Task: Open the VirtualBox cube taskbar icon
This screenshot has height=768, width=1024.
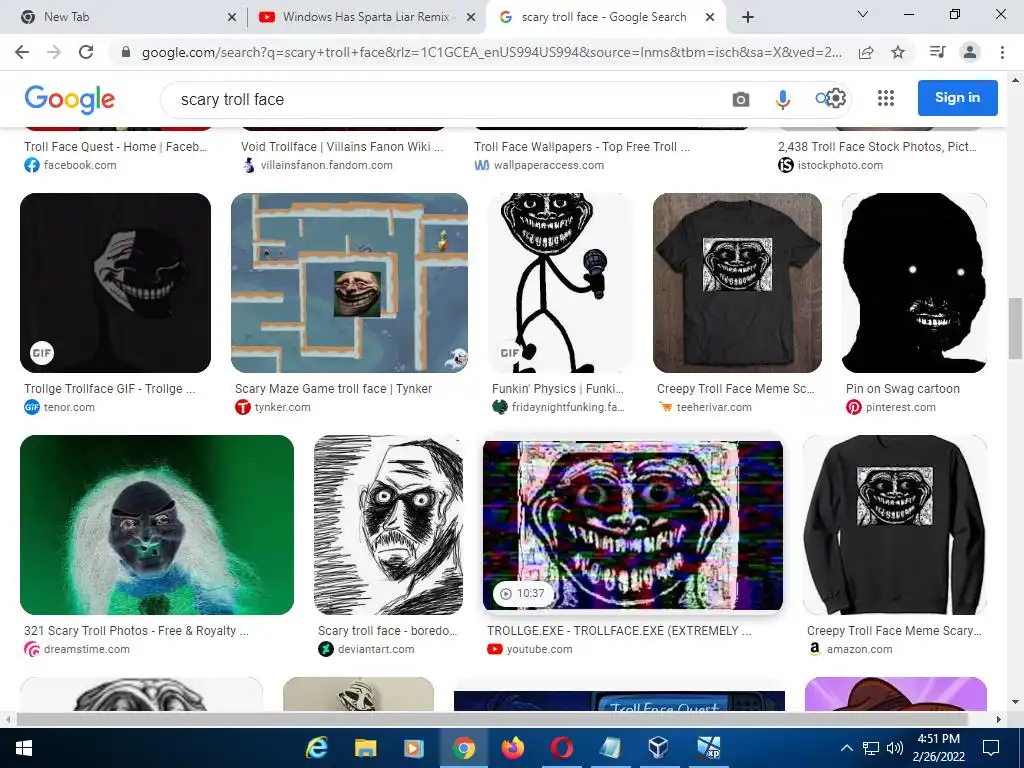Action: (x=658, y=748)
